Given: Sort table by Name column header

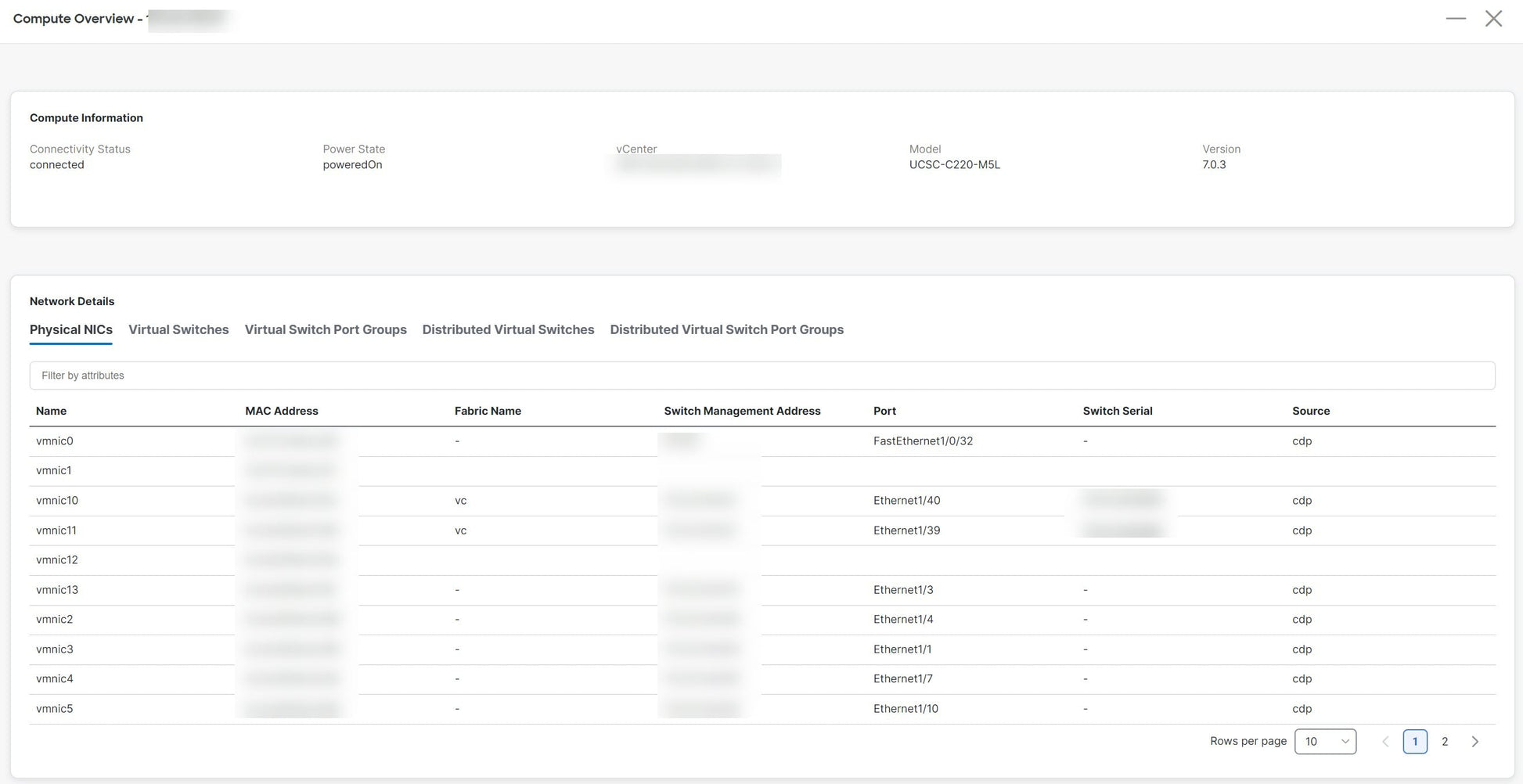Looking at the screenshot, I should pos(52,412).
